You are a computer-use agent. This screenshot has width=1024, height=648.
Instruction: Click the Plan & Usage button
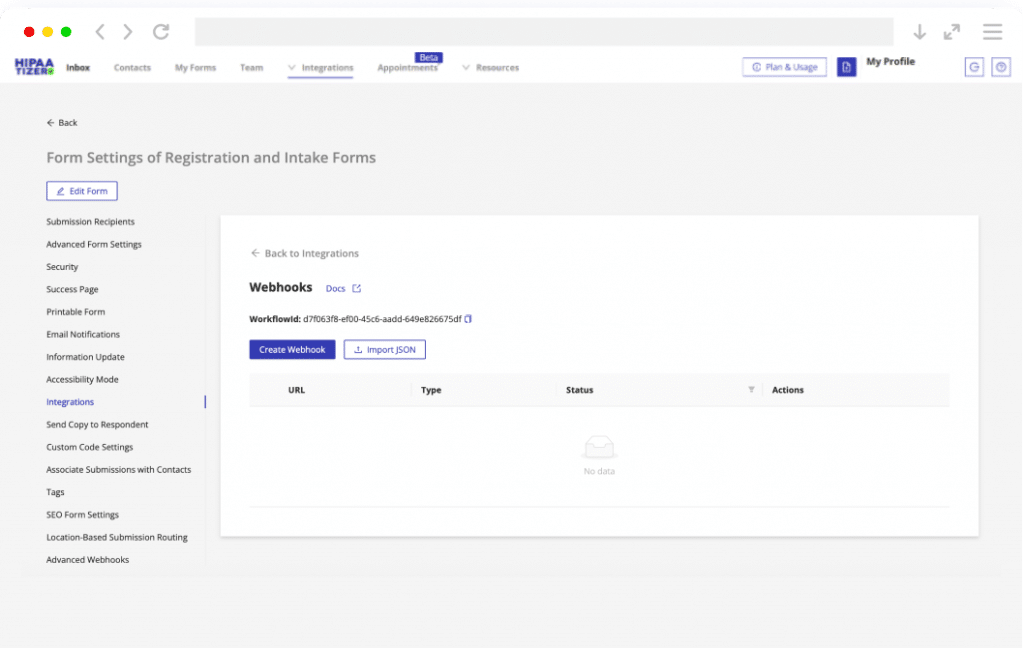784,67
